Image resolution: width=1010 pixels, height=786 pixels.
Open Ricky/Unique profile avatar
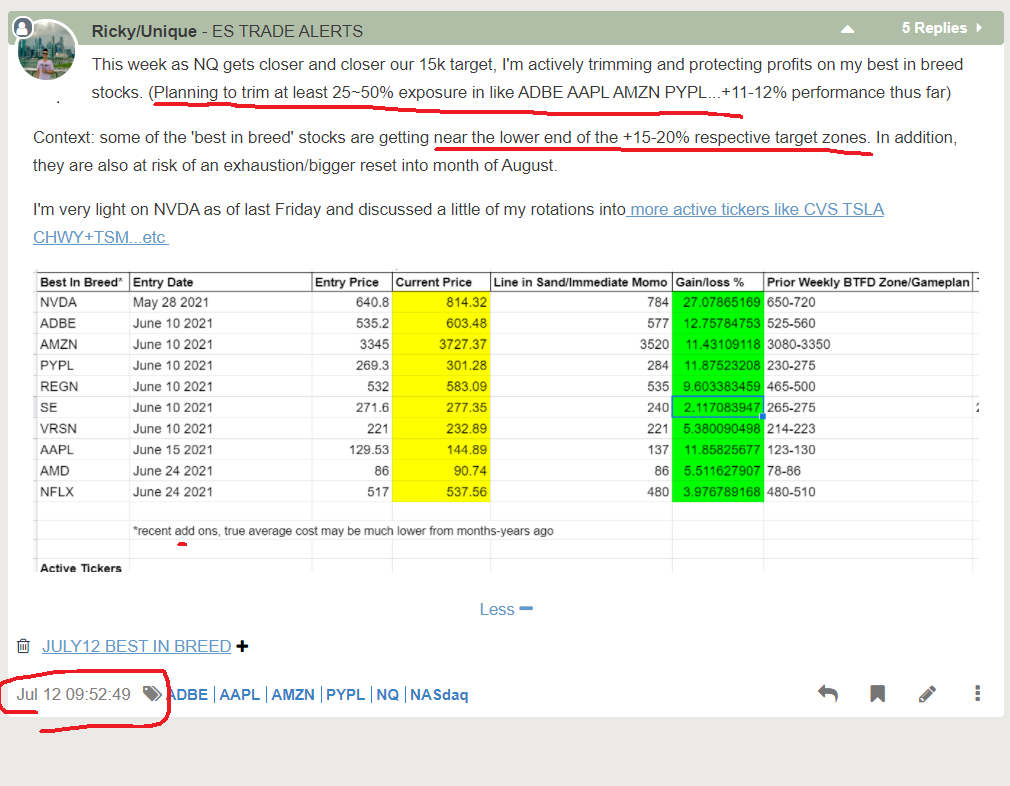pyautogui.click(x=46, y=50)
